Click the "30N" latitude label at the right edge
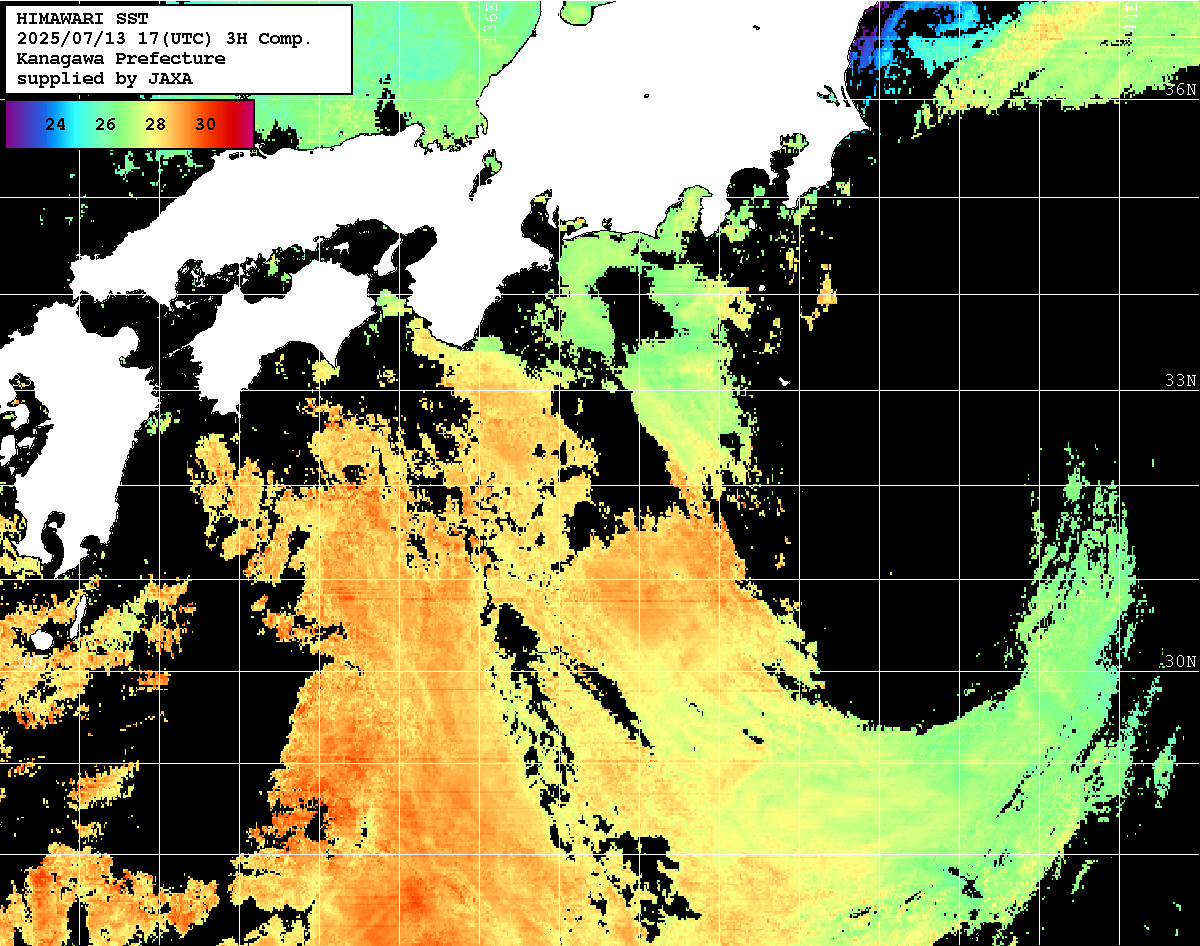 pos(1179,662)
